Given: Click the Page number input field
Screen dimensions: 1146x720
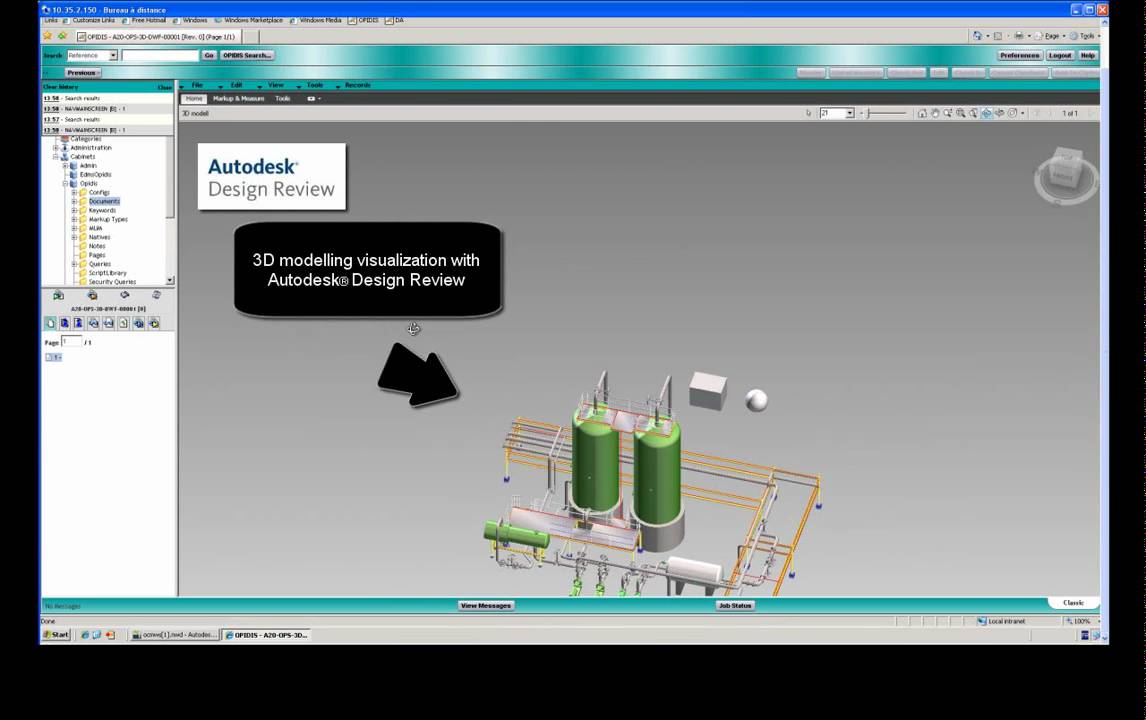Looking at the screenshot, I should pos(71,341).
